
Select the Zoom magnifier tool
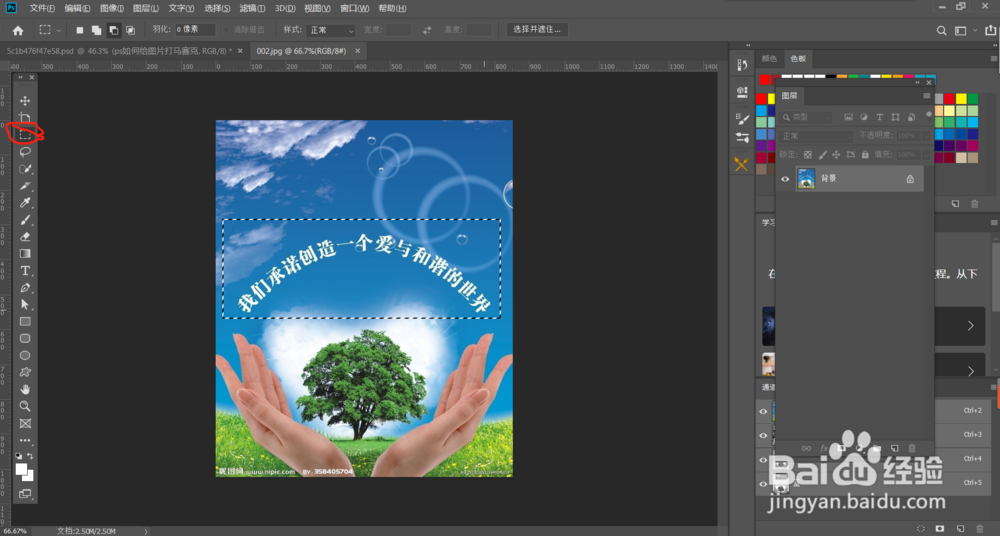tap(25, 406)
